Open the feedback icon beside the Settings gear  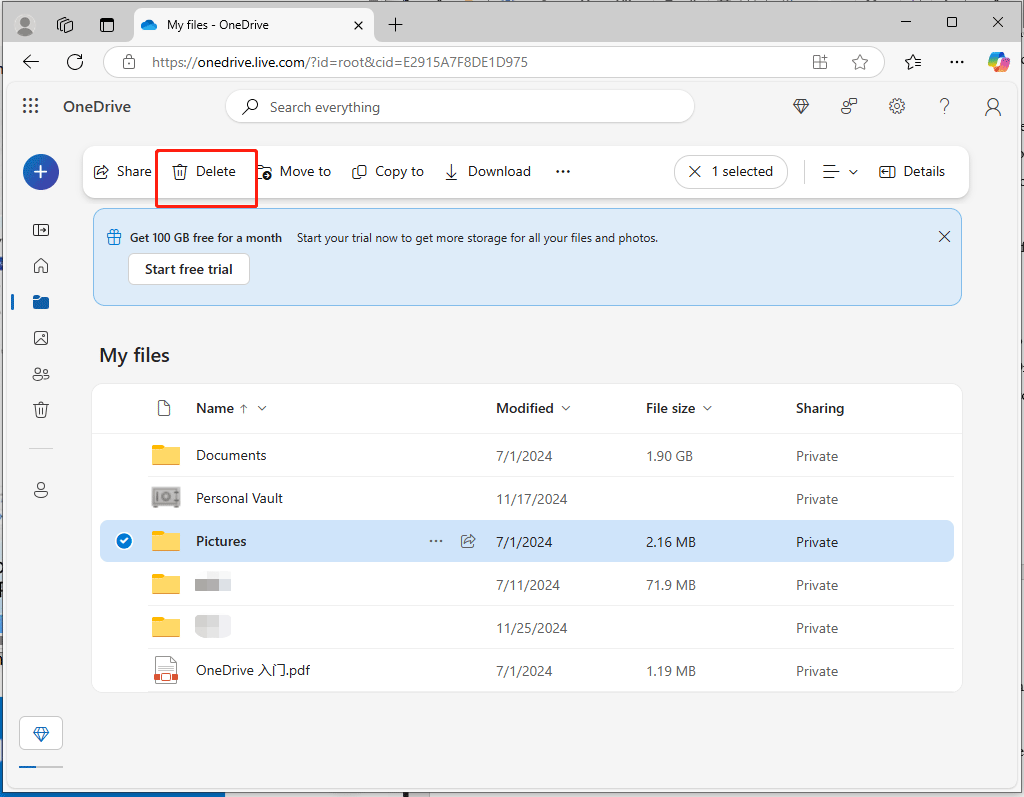point(849,106)
